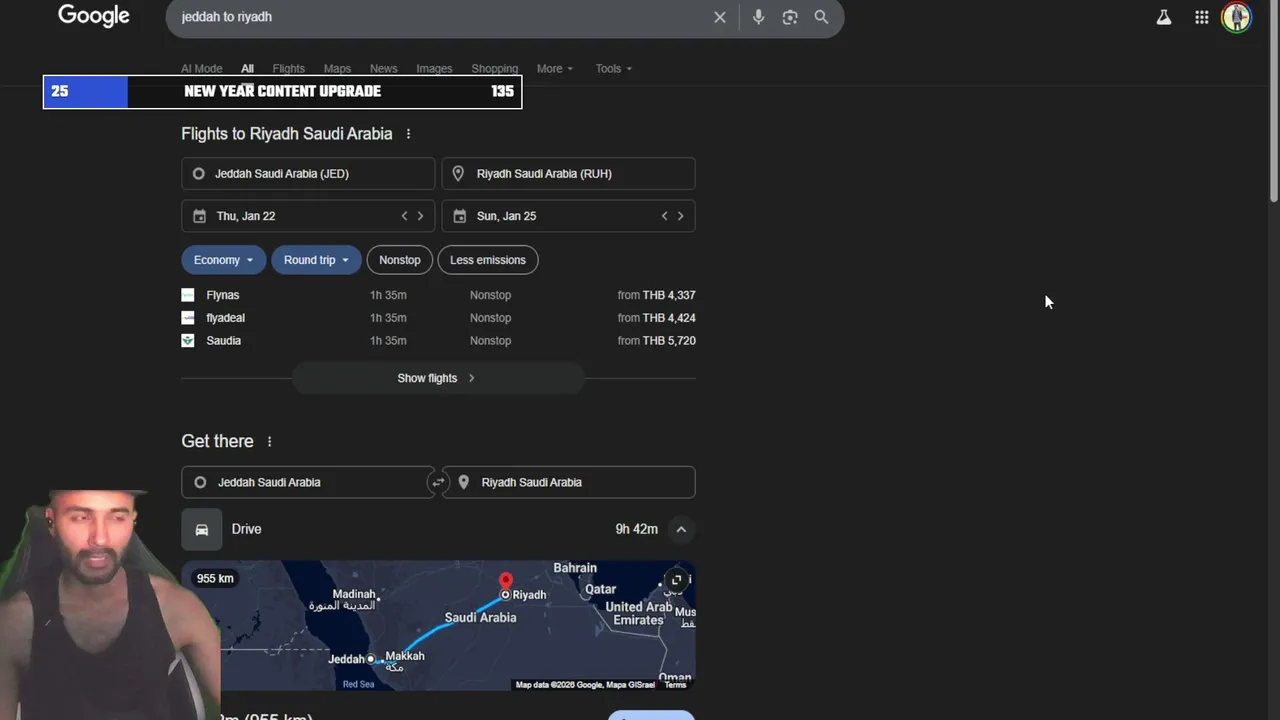
Task: Open Google Lens image search icon
Action: pos(790,17)
